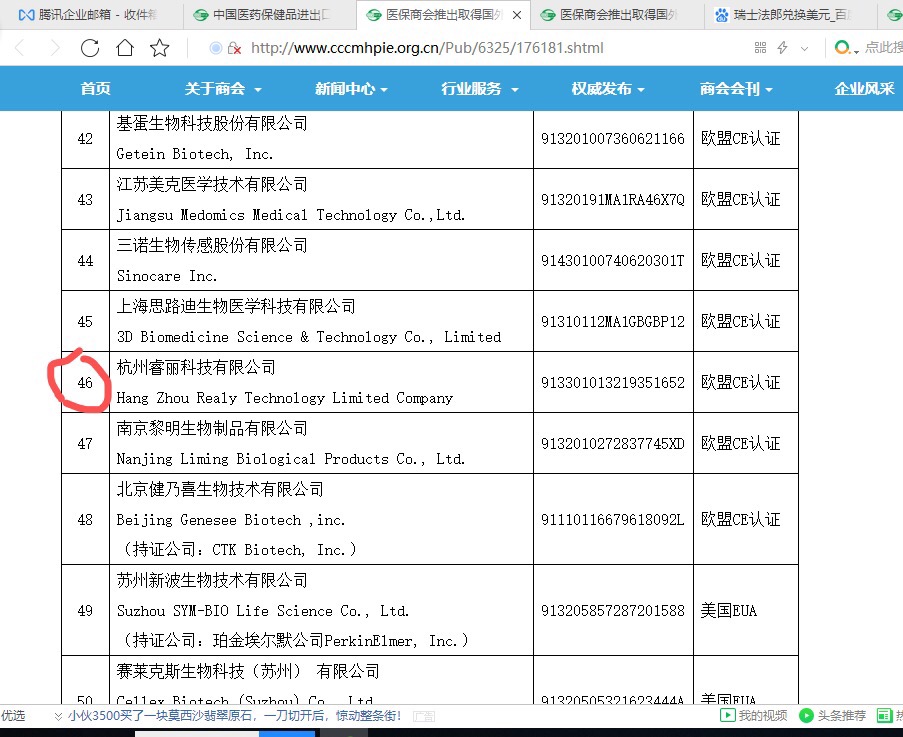Click the address bar URL field

click(427, 48)
